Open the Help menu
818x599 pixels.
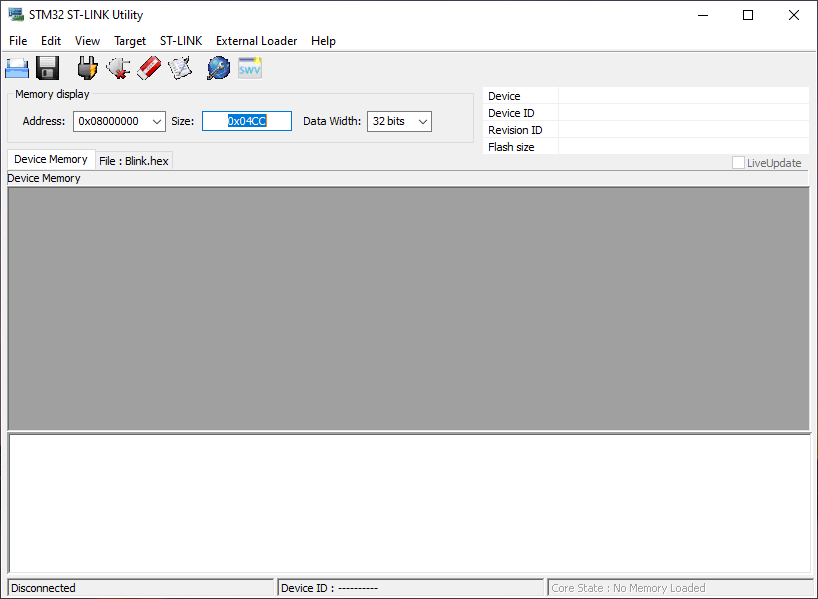323,41
